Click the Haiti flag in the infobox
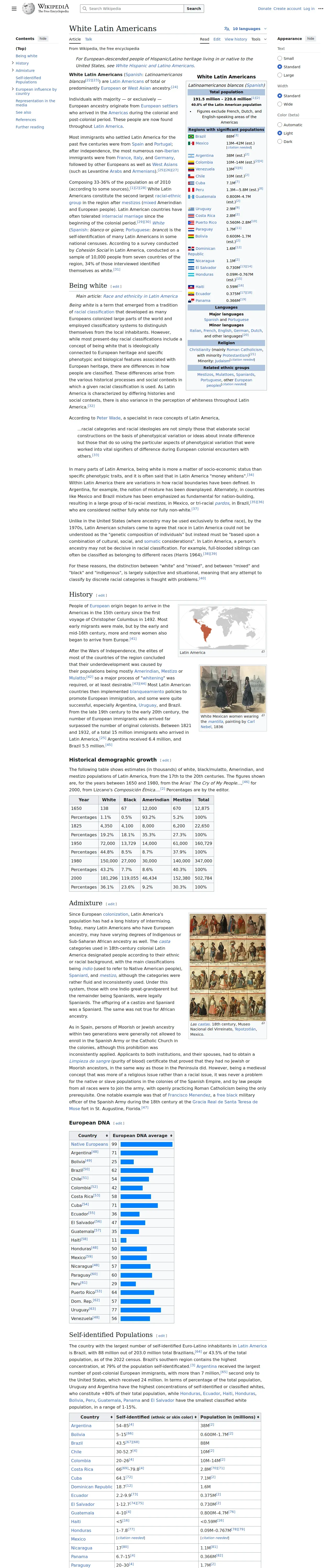336x1568 pixels. coord(191,287)
